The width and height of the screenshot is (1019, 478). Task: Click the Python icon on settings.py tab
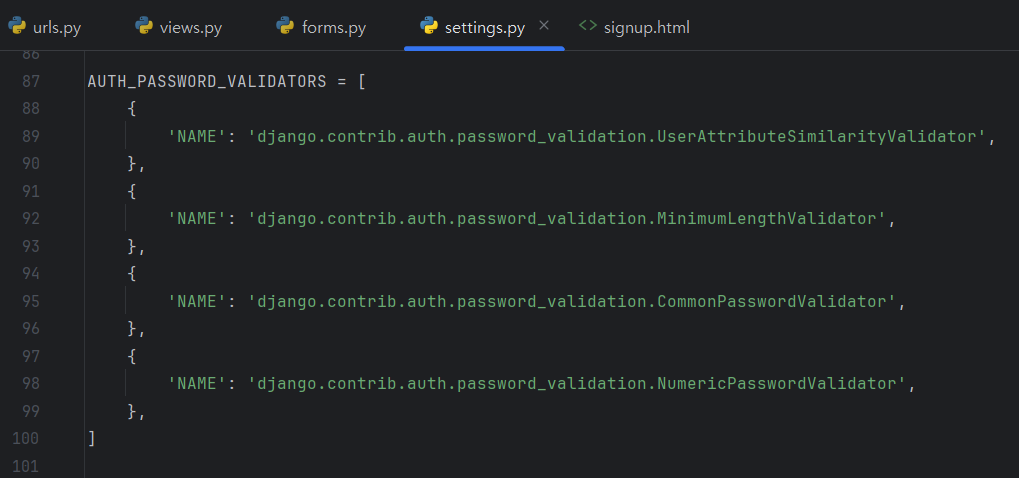coord(429,27)
